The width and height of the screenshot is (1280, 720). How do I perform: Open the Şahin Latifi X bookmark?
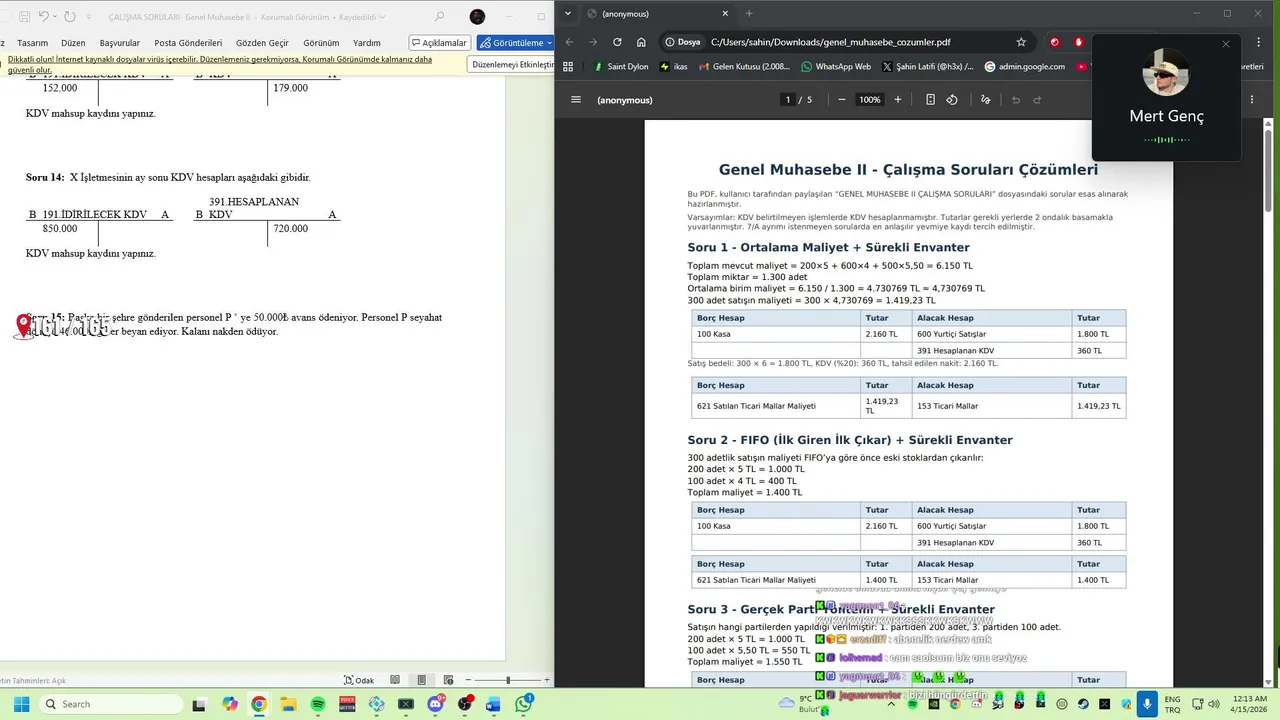pyautogui.click(x=927, y=67)
